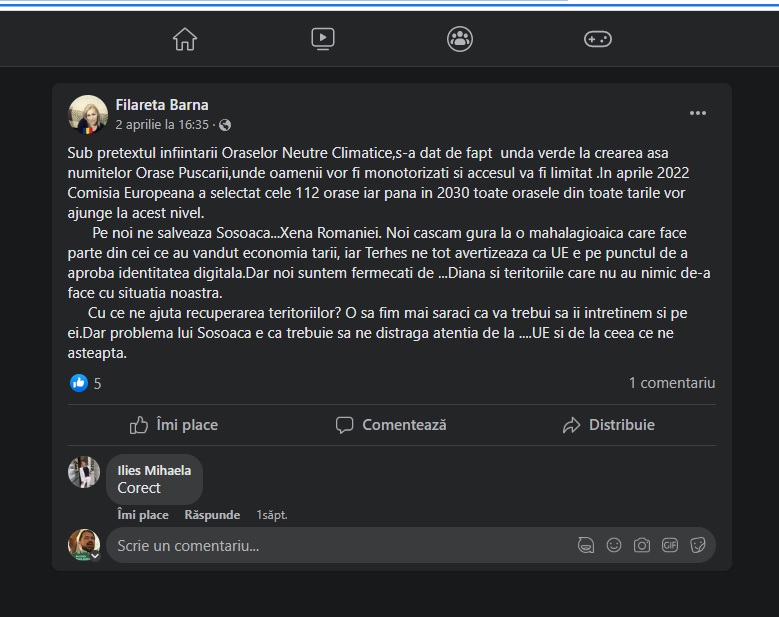The image size is (779, 617).
Task: Open post options three-dot menu
Action: click(x=698, y=114)
